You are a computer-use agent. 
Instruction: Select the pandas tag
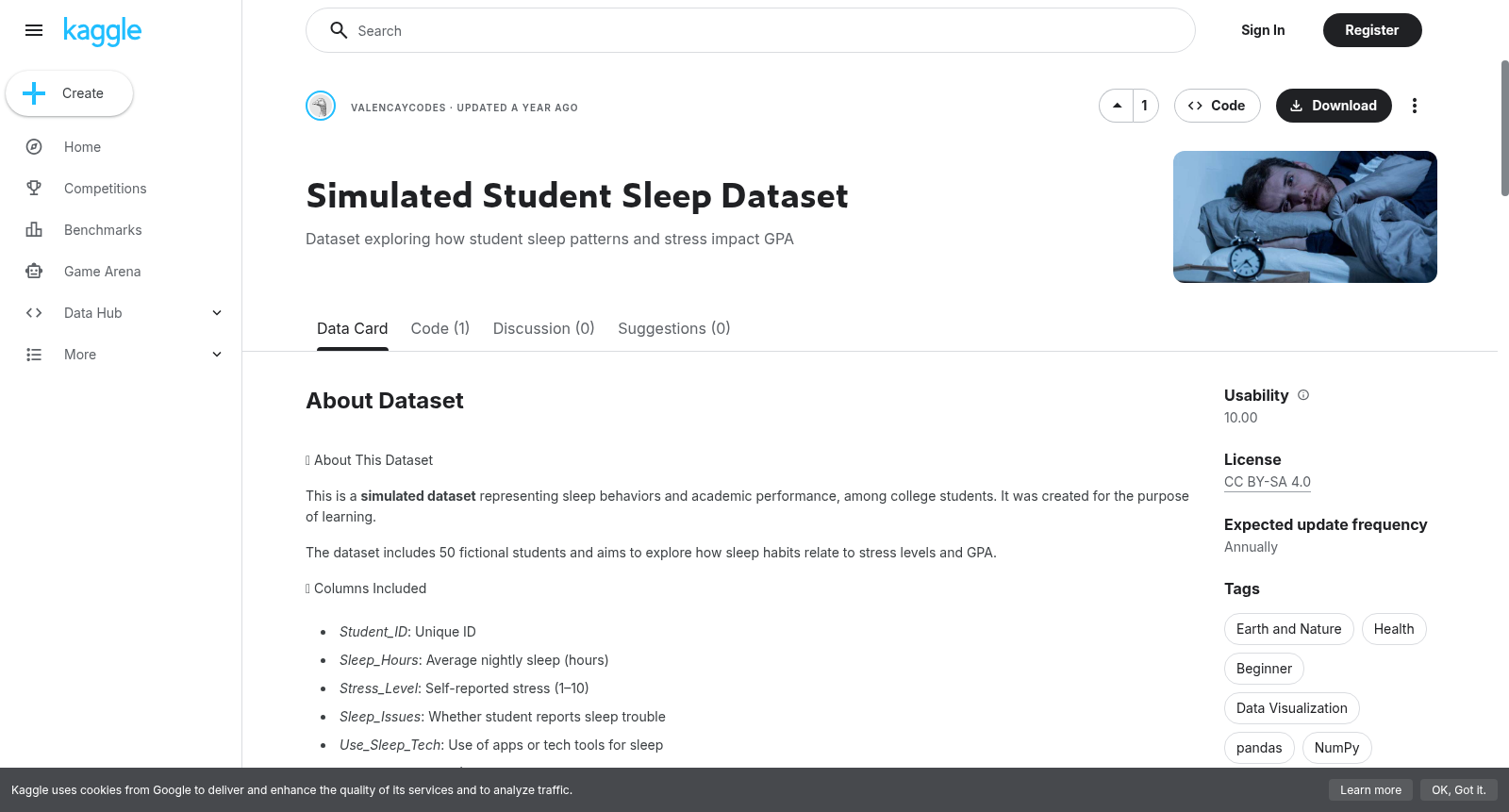[x=1259, y=748]
